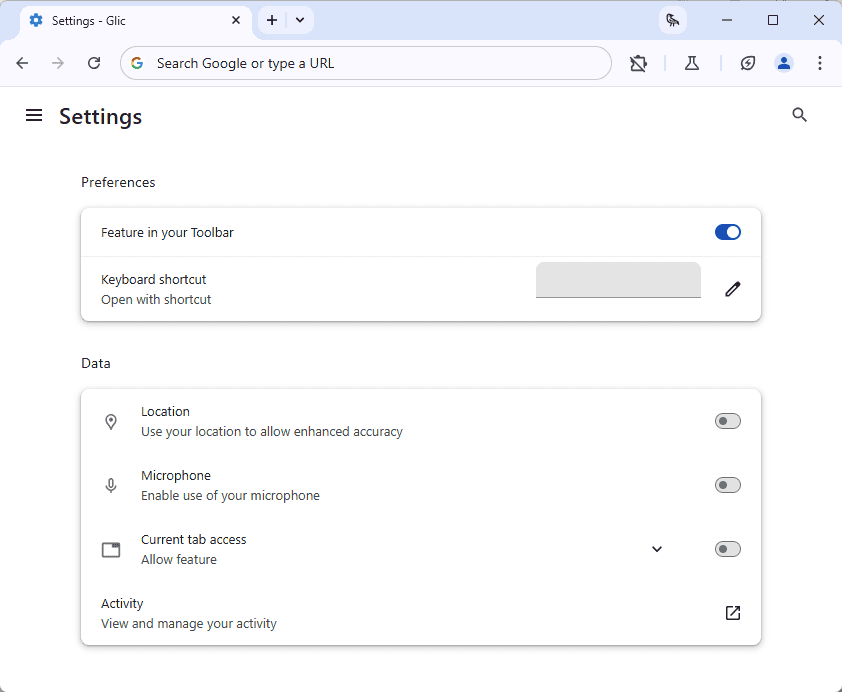842x692 pixels.
Task: Enable Current tab access toggle
Action: click(728, 549)
